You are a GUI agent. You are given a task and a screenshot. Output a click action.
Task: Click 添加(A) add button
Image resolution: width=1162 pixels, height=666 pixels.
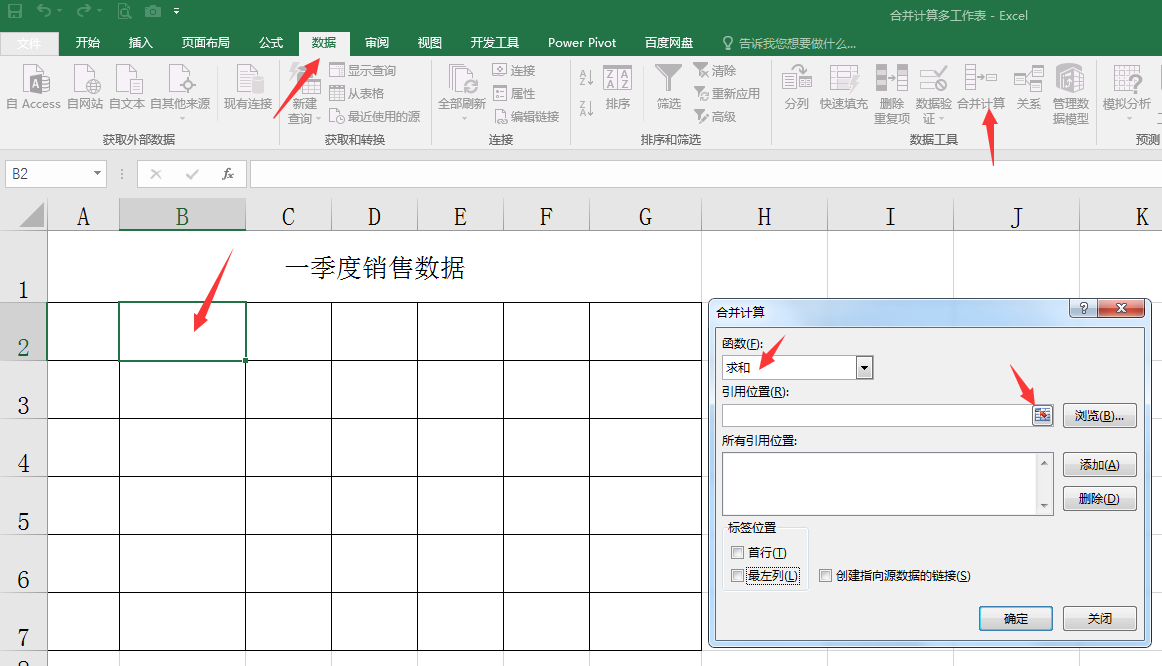[x=1099, y=464]
